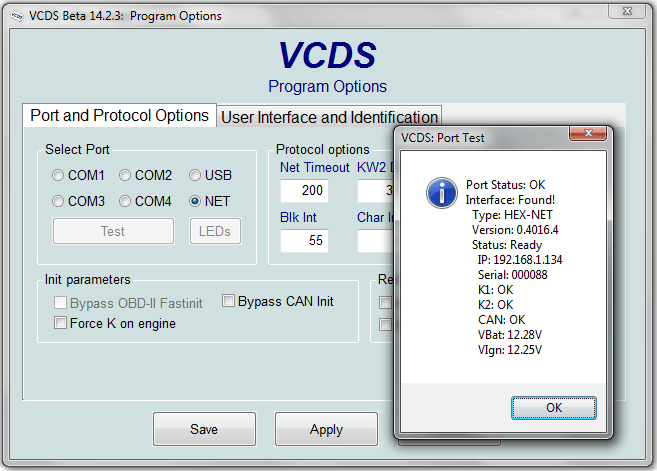
Task: Click the Protocol options group label
Action: point(323,149)
